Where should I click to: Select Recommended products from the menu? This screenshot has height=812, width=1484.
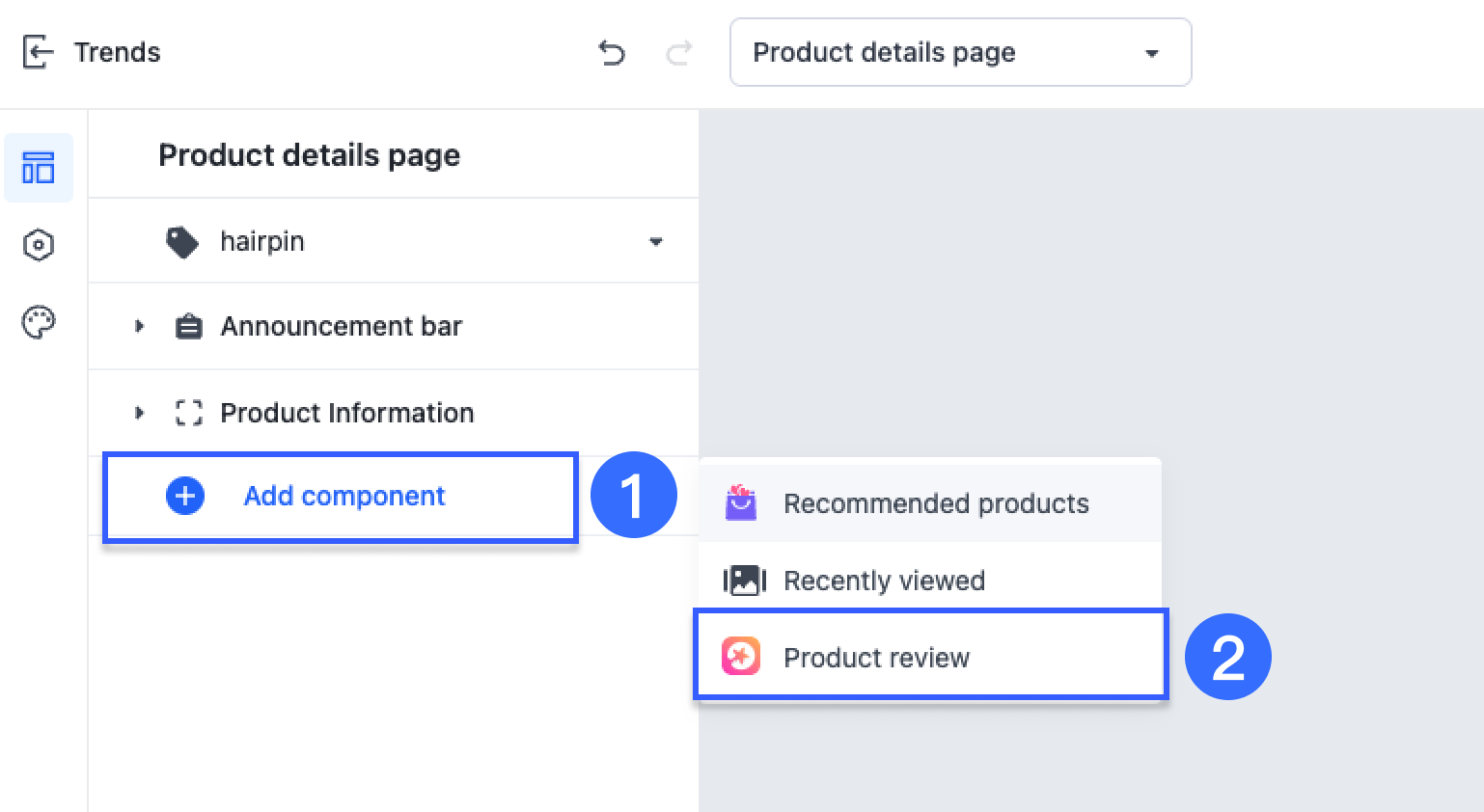click(x=935, y=503)
